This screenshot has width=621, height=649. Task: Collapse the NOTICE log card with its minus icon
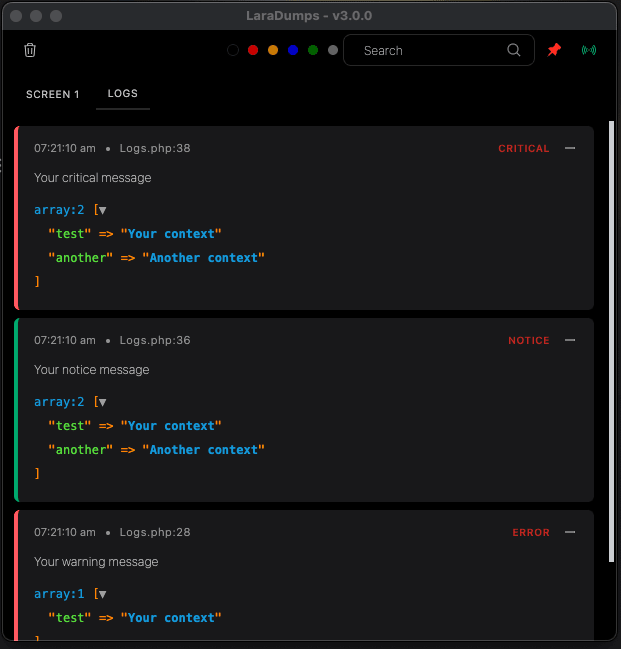pos(570,340)
